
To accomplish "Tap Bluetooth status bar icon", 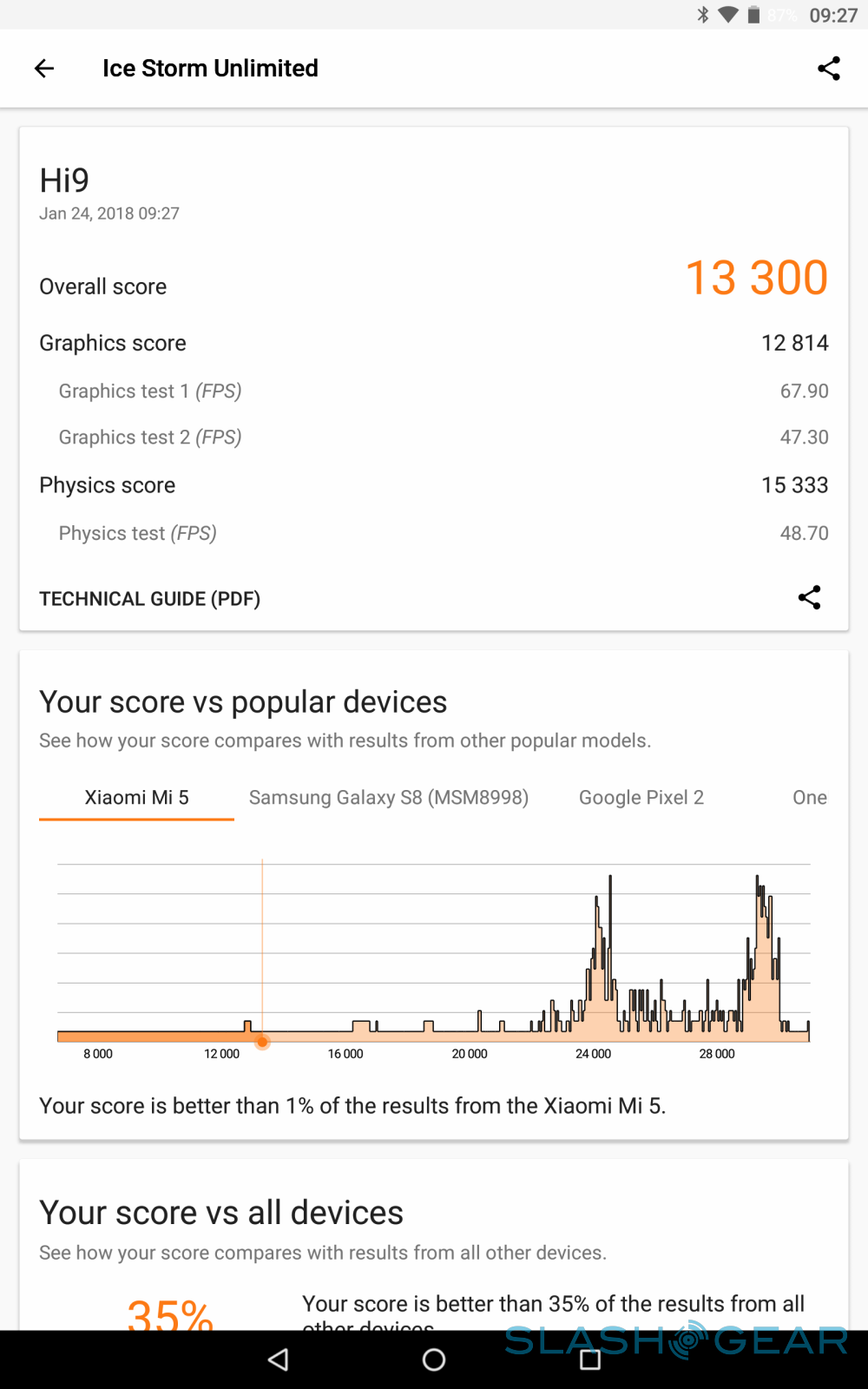I will 703,15.
